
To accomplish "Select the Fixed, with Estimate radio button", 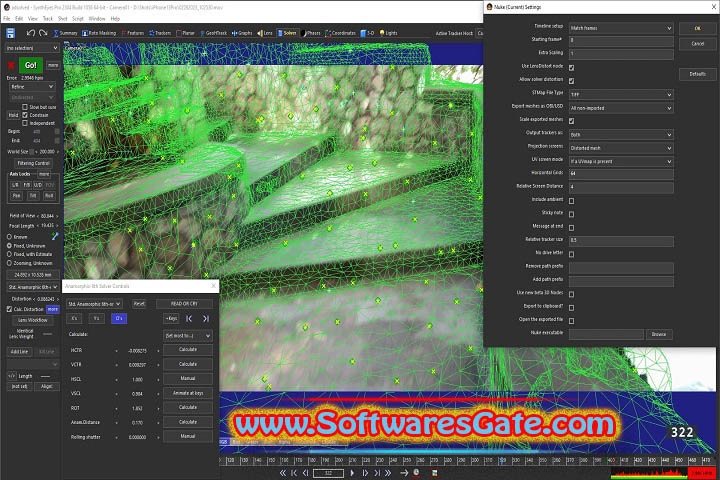I will tap(9, 254).
